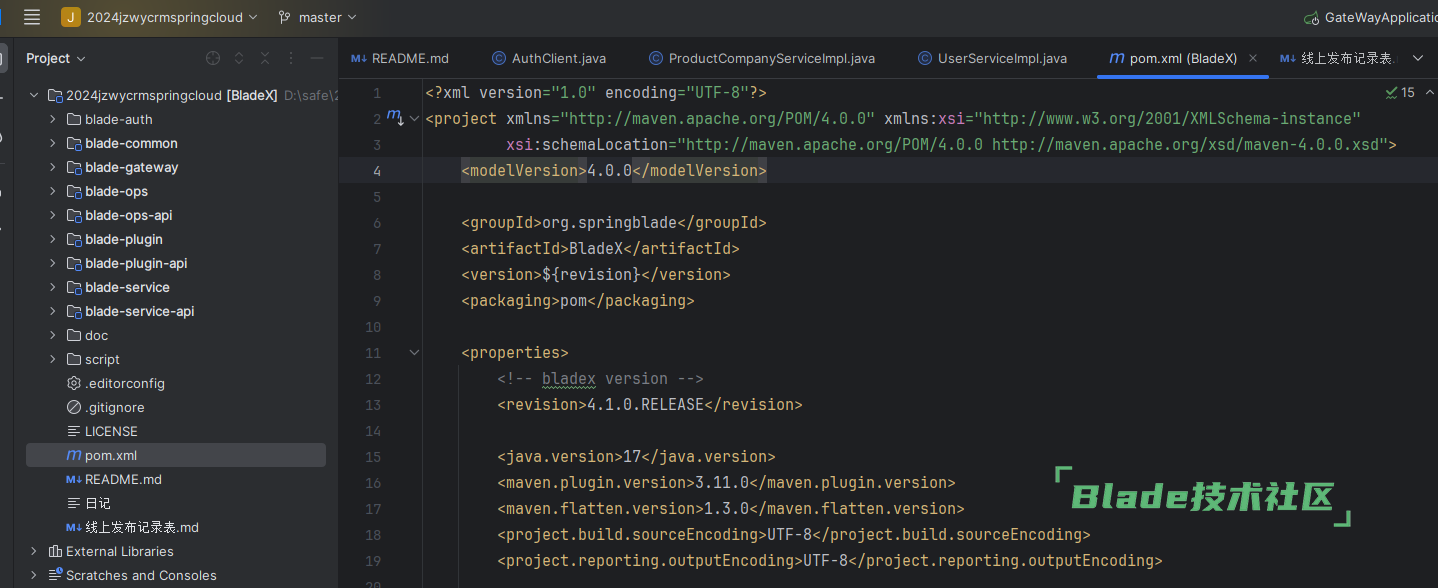Select LICENSE file in project tree
The height and width of the screenshot is (588, 1438).
[111, 431]
